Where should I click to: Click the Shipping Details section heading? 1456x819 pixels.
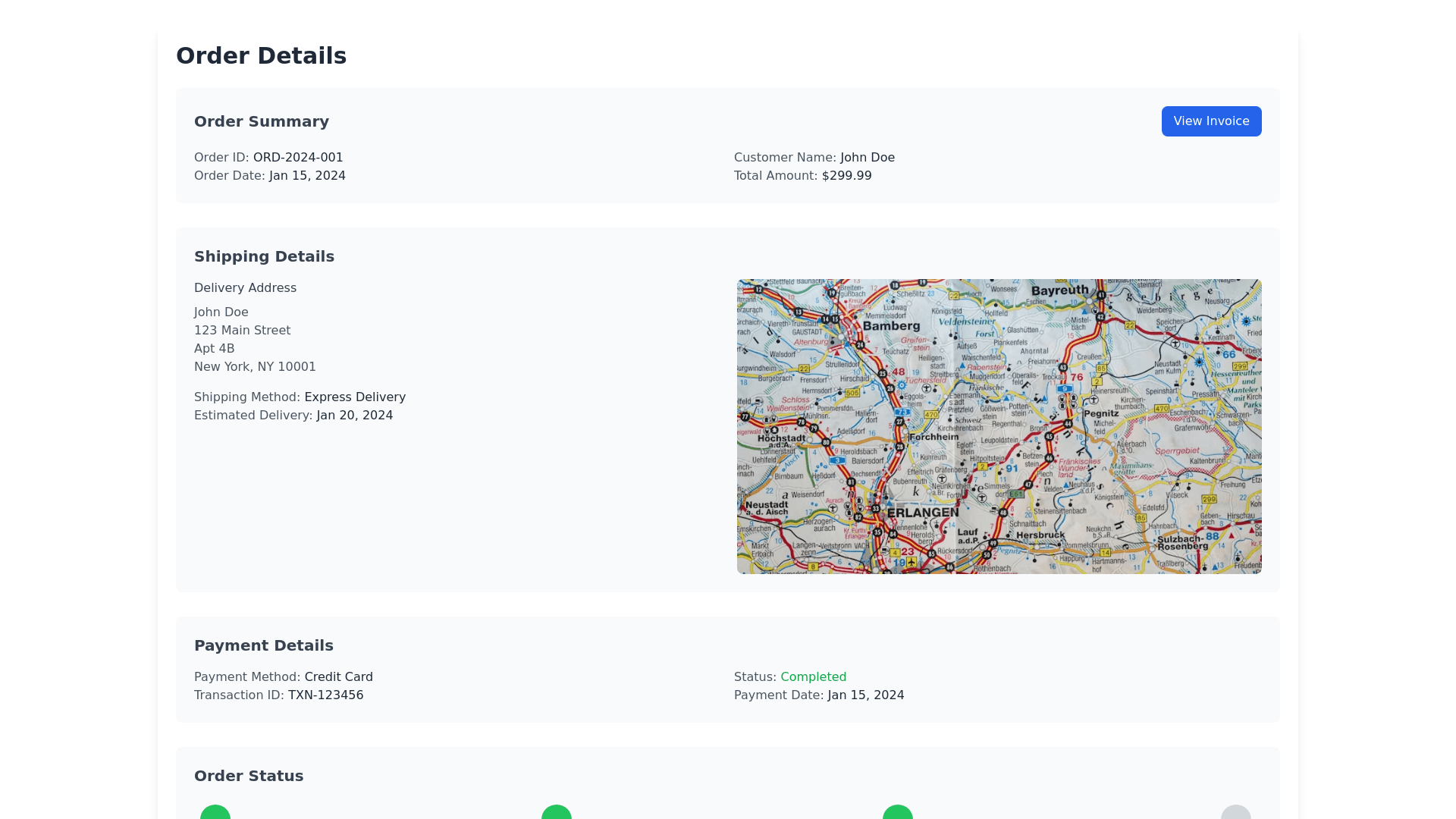tap(264, 257)
